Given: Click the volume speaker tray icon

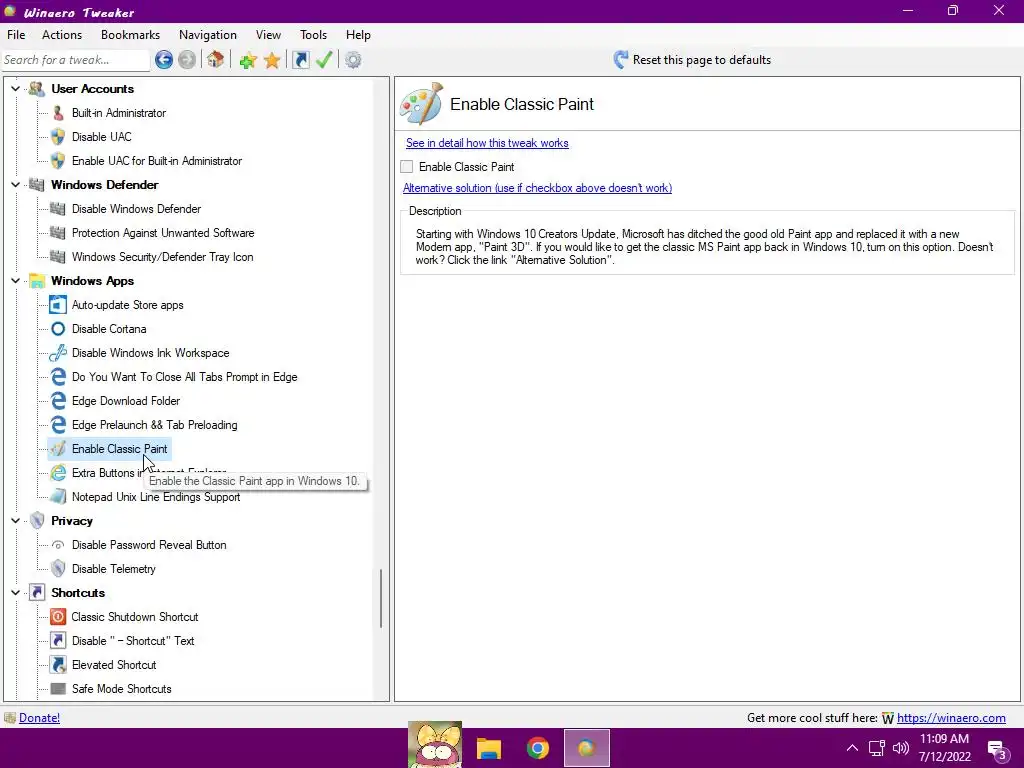Looking at the screenshot, I should click(x=901, y=748).
